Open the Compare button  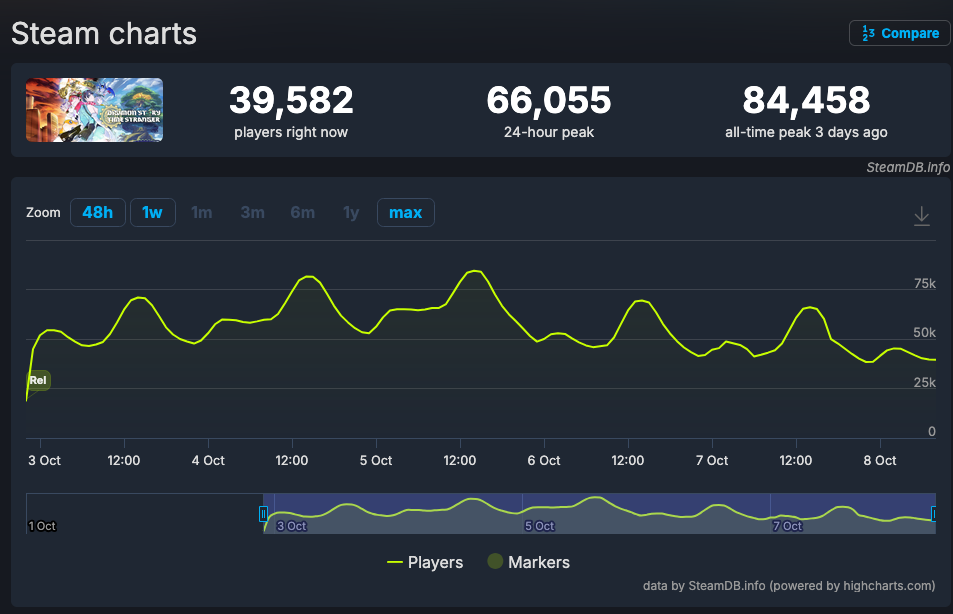click(x=899, y=33)
